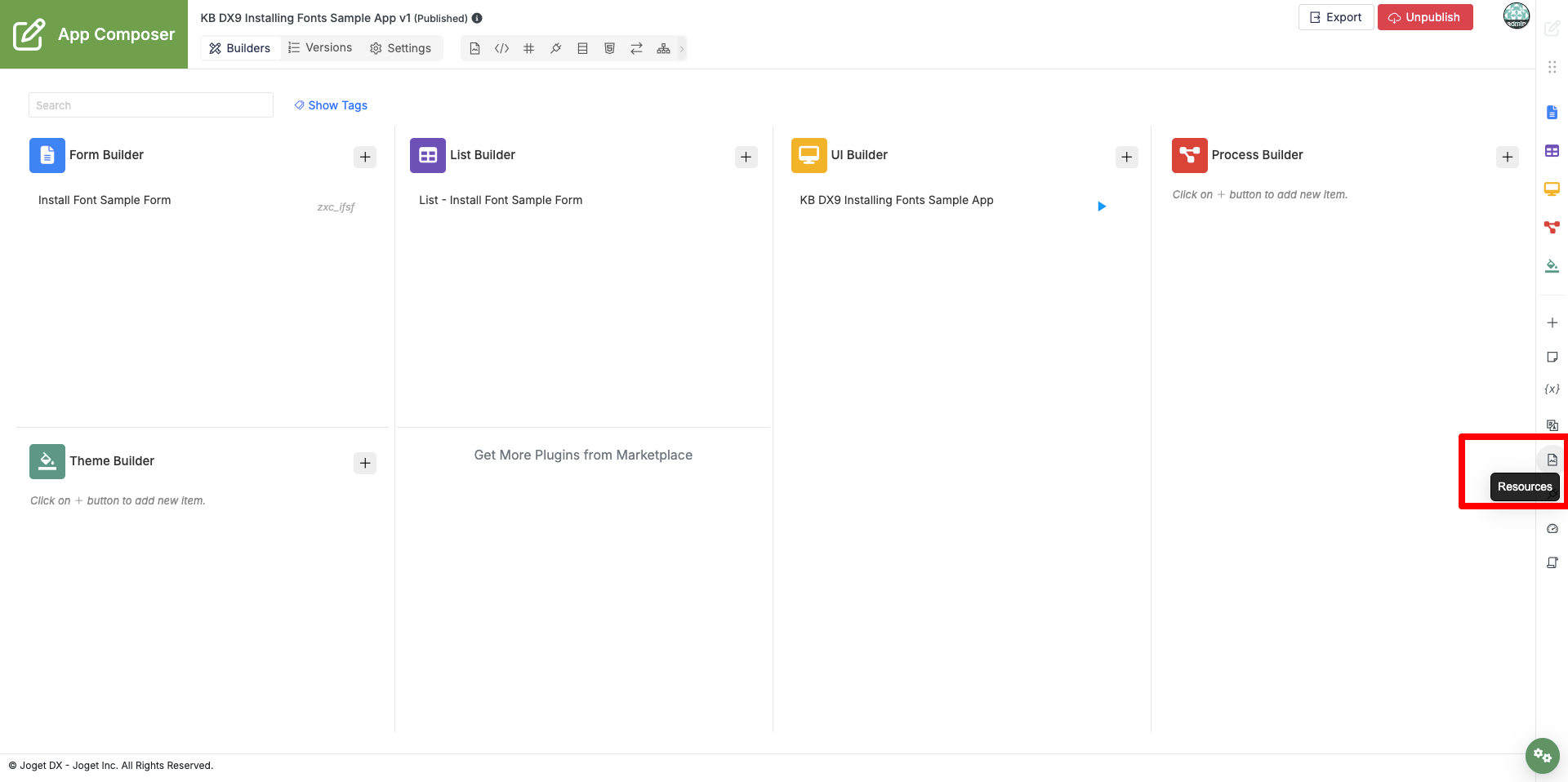Image resolution: width=1568 pixels, height=782 pixels.
Task: Open the green gears floating button
Action: 1542,755
